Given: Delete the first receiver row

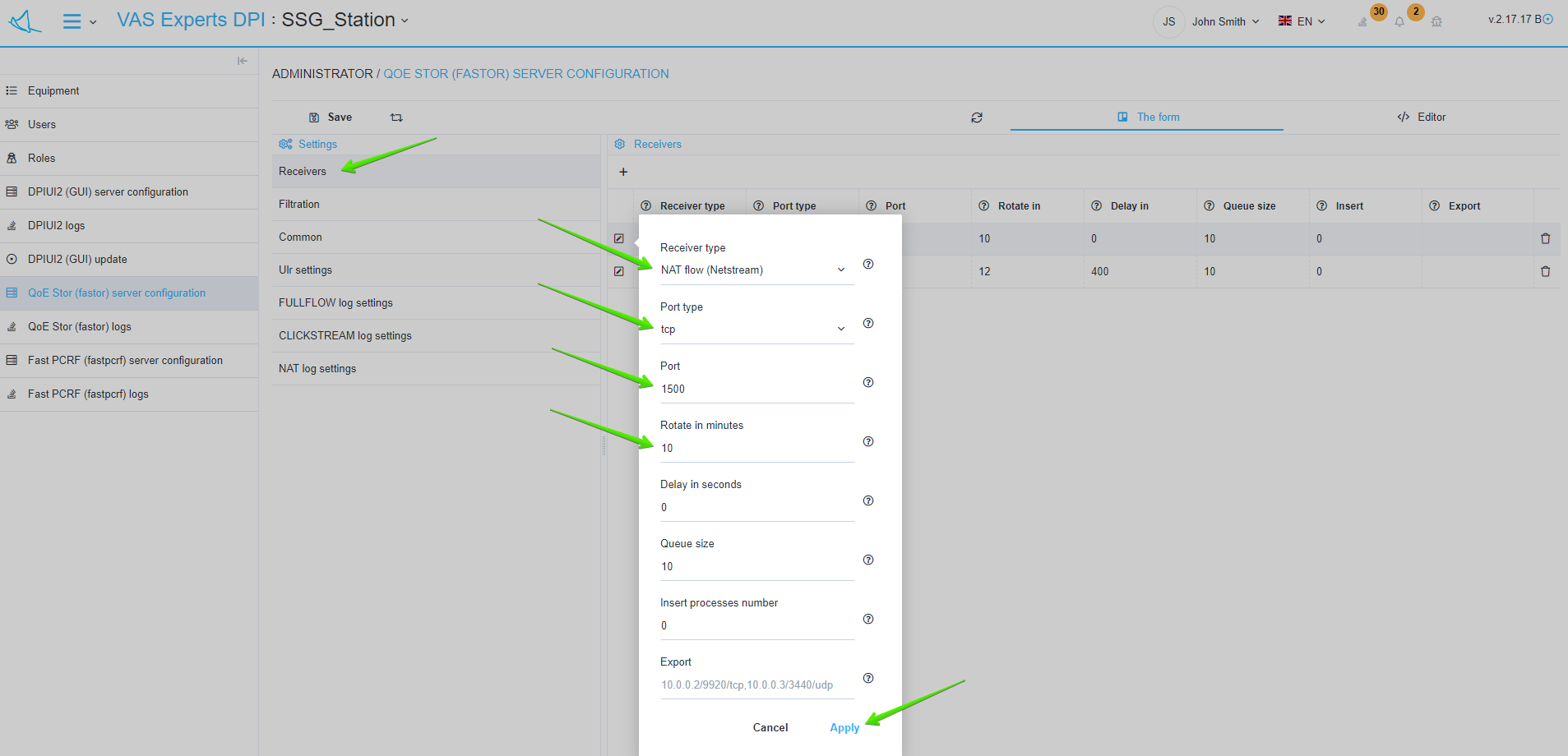Looking at the screenshot, I should click(1545, 238).
